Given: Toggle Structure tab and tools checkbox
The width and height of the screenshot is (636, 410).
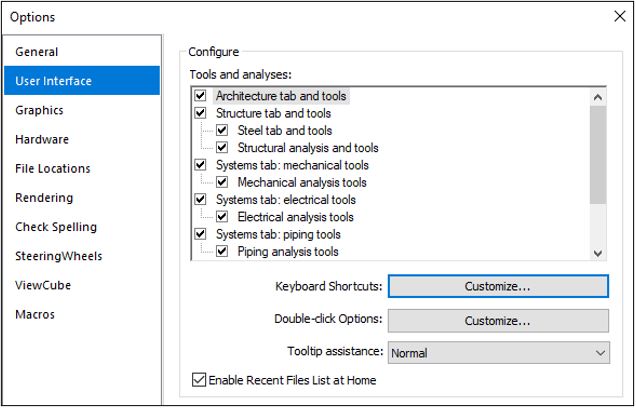Looking at the screenshot, I should point(200,114).
